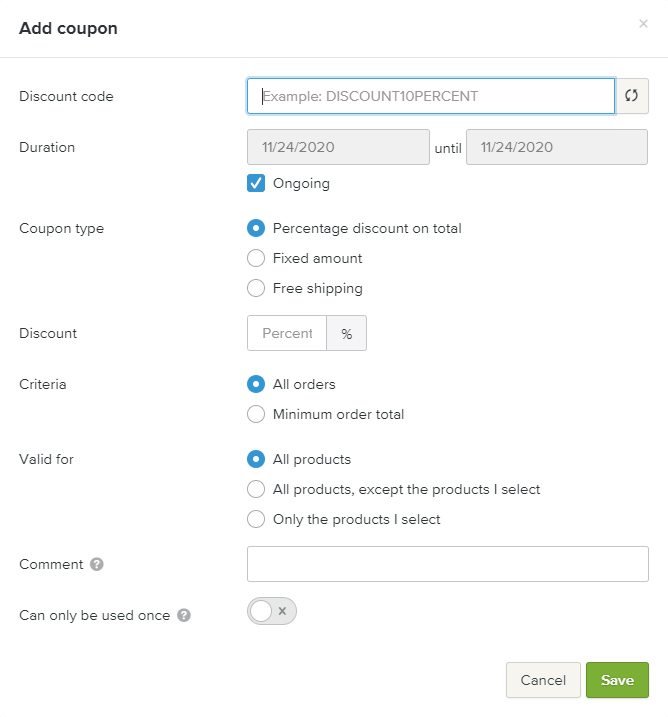Click the duration start date field
This screenshot has width=668, height=717.
tap(338, 147)
